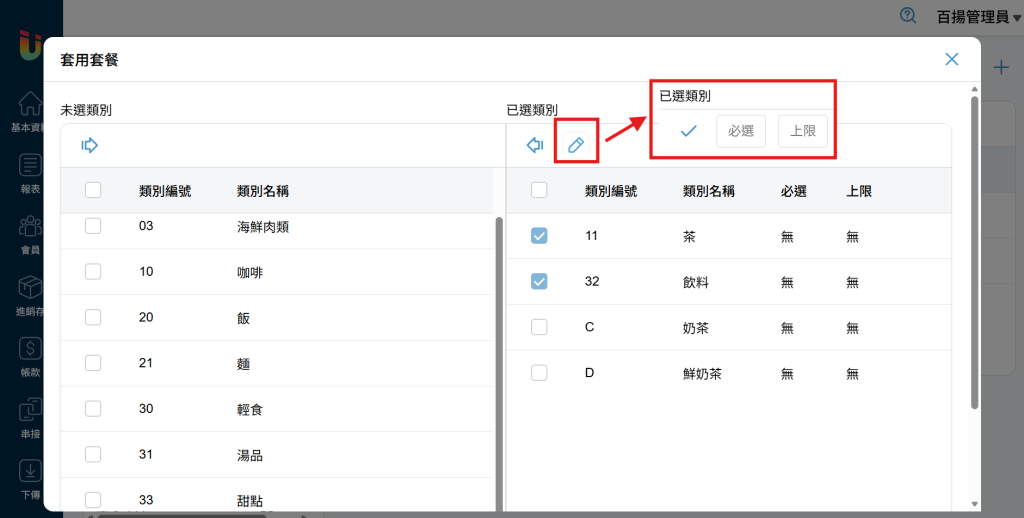The height and width of the screenshot is (518, 1024).
Task: Click the blue checkmark confirm icon
Action: [x=688, y=131]
